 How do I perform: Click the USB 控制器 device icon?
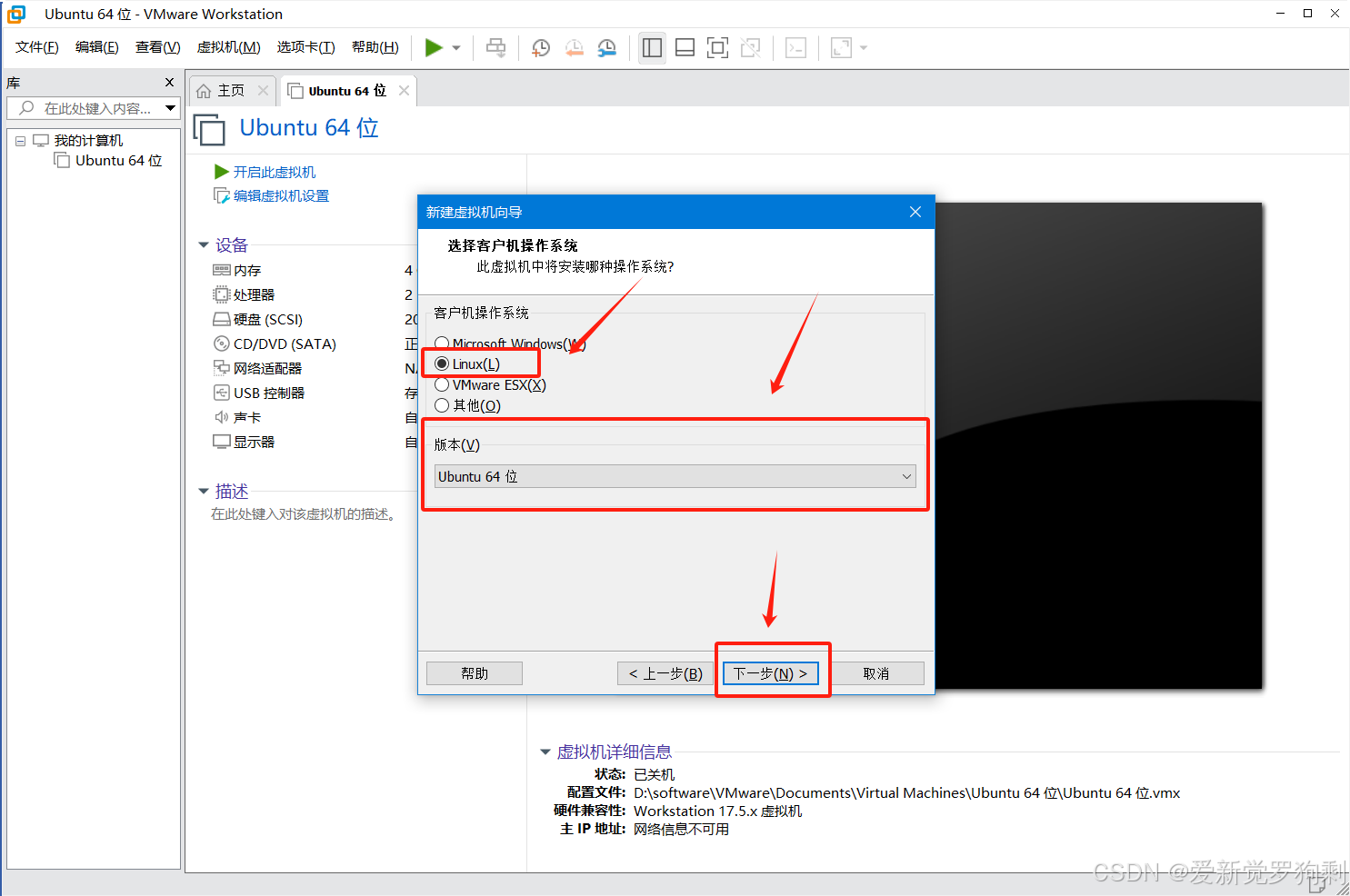222,393
